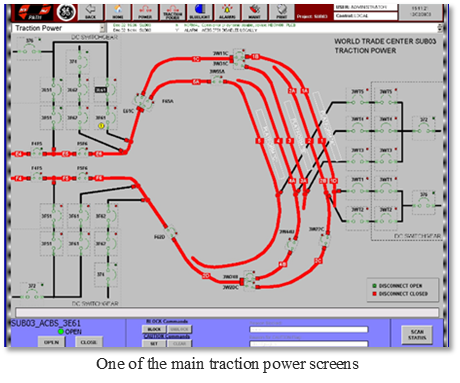
Task: Click the Control: LOCAL field
Action: point(366,16)
